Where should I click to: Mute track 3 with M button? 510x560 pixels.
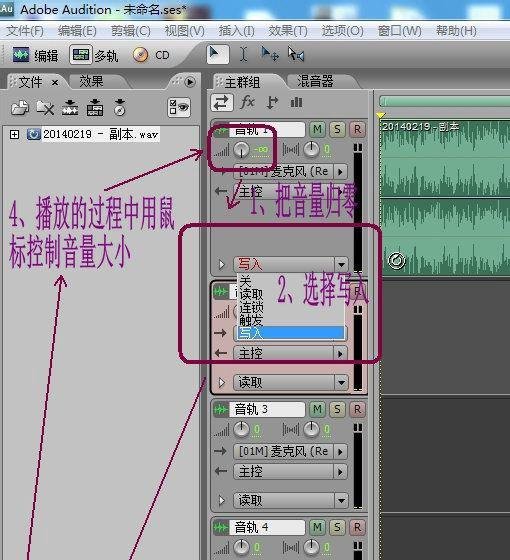[x=317, y=409]
